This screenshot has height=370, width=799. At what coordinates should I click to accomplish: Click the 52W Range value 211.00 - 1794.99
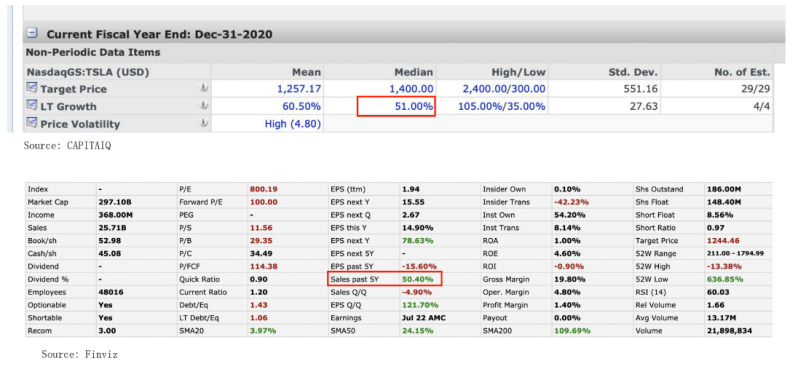click(x=735, y=254)
